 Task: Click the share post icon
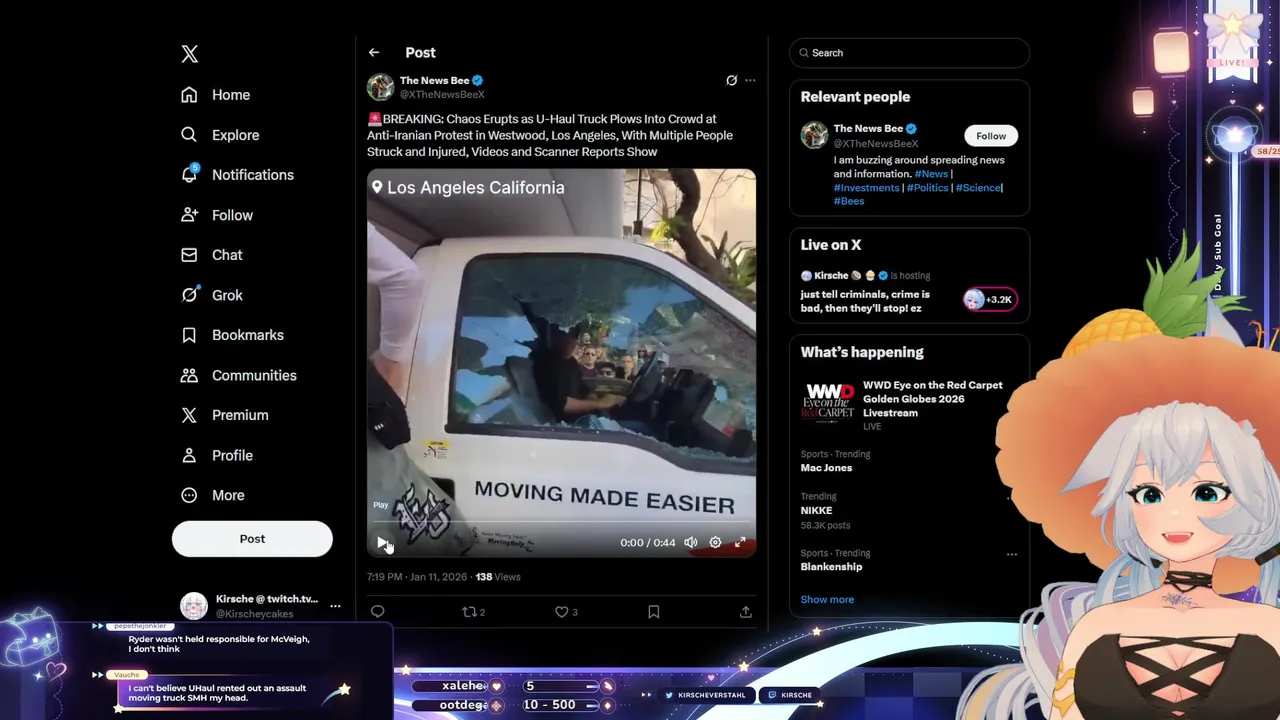(x=745, y=611)
